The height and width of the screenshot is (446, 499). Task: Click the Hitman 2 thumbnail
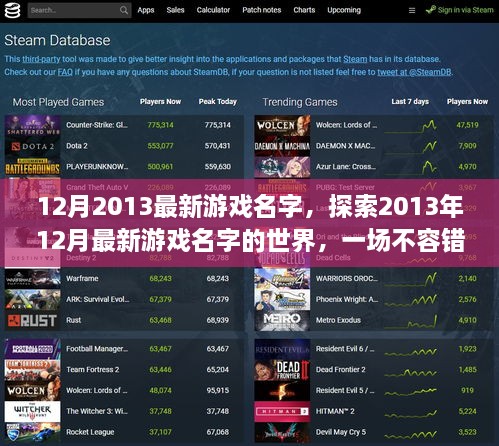tap(282, 412)
